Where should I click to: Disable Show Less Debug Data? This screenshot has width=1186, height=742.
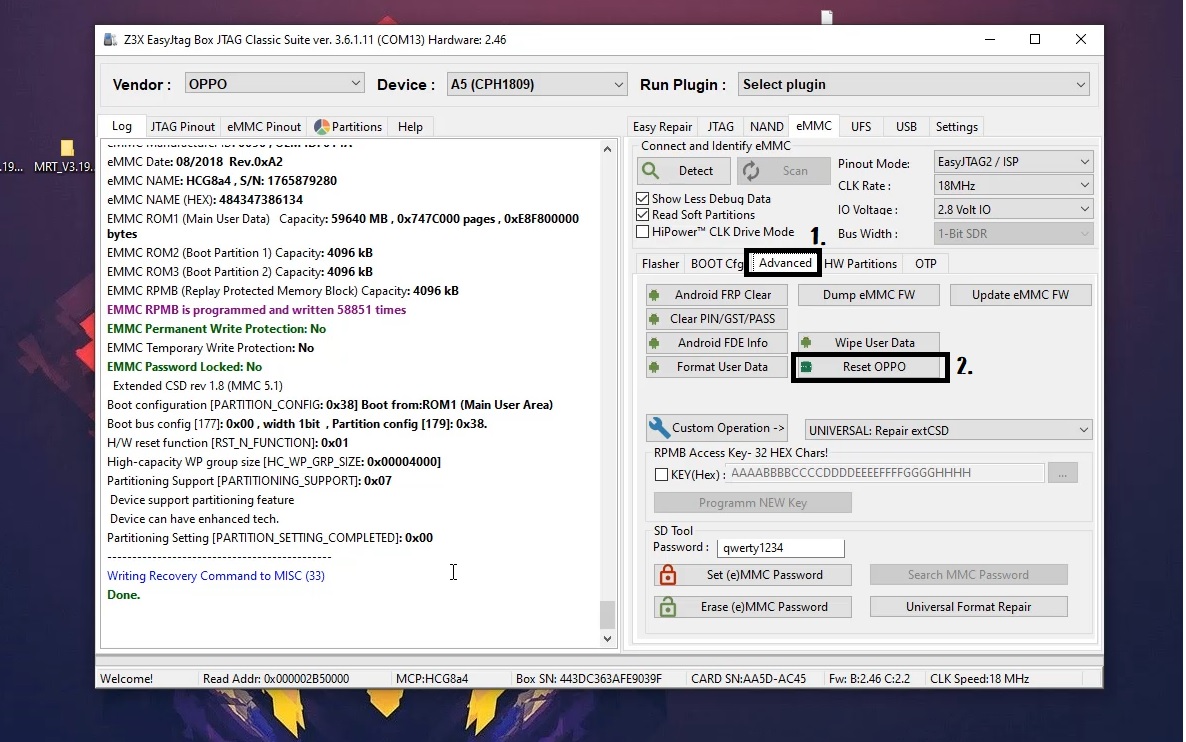(642, 198)
